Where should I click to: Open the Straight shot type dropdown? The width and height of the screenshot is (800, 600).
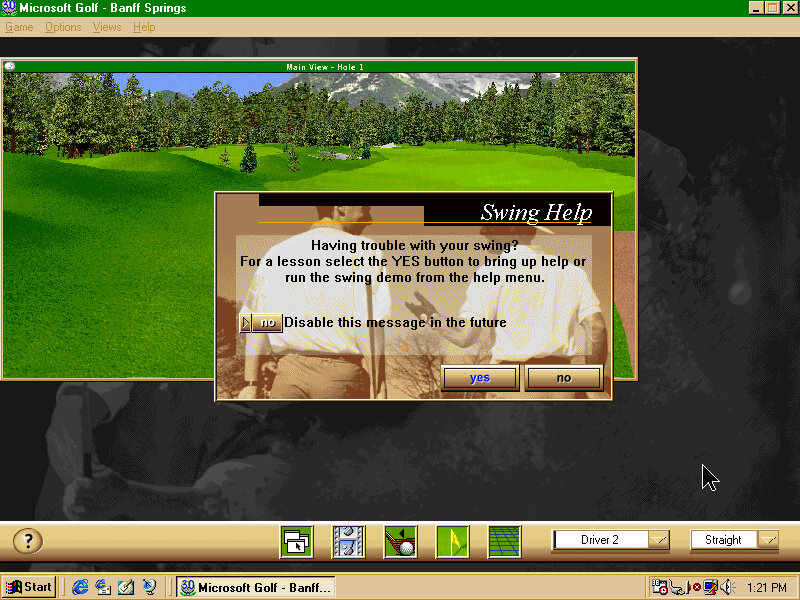click(x=768, y=540)
